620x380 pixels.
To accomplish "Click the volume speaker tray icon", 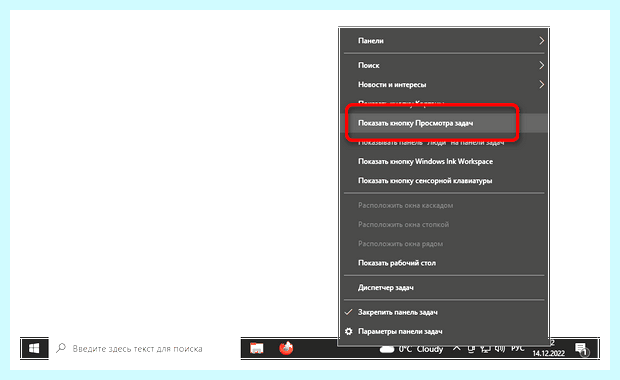I will (500, 349).
